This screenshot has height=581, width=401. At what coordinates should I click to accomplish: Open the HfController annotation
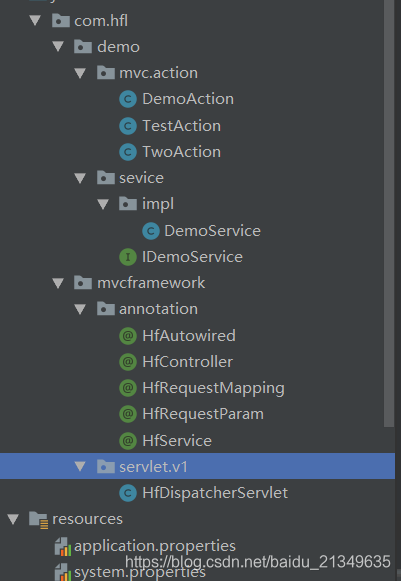(188, 362)
